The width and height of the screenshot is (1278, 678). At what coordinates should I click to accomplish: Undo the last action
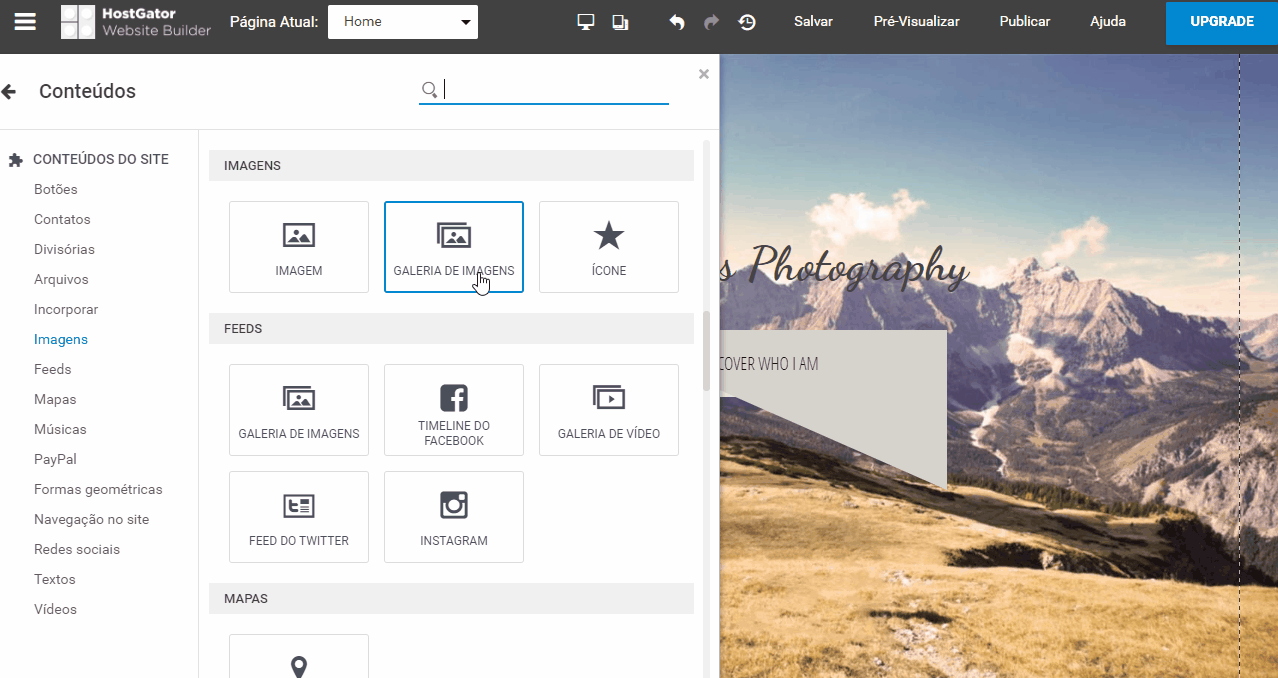tap(677, 22)
